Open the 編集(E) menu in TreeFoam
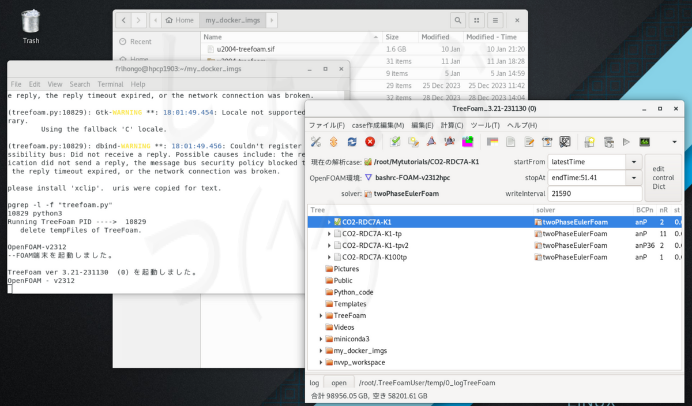Screen dimensions: 692x406 [x=422, y=125]
